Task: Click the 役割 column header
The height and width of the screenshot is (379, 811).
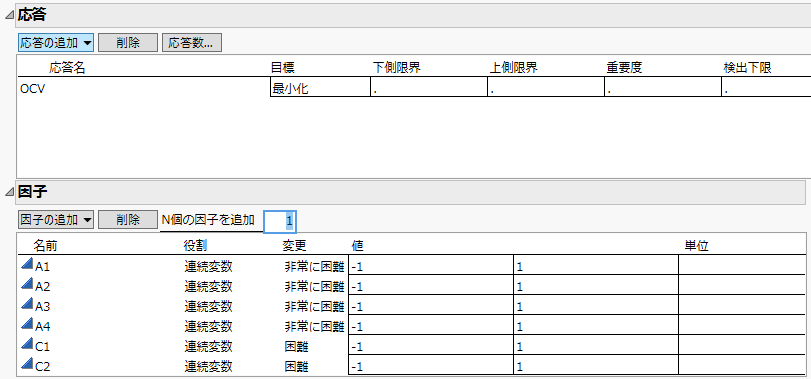Action: [x=195, y=246]
